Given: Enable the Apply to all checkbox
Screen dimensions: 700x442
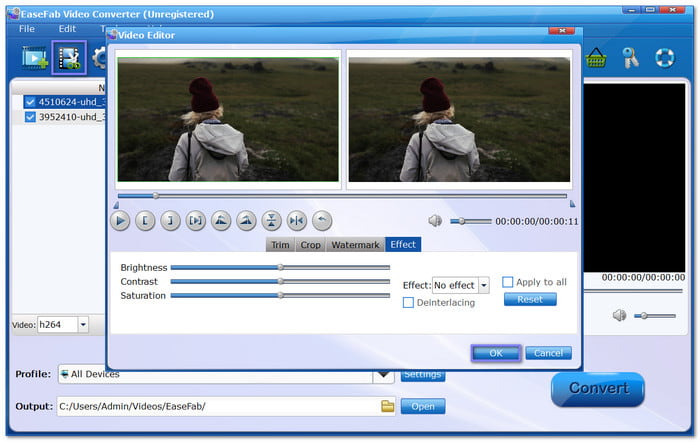Looking at the screenshot, I should point(507,282).
